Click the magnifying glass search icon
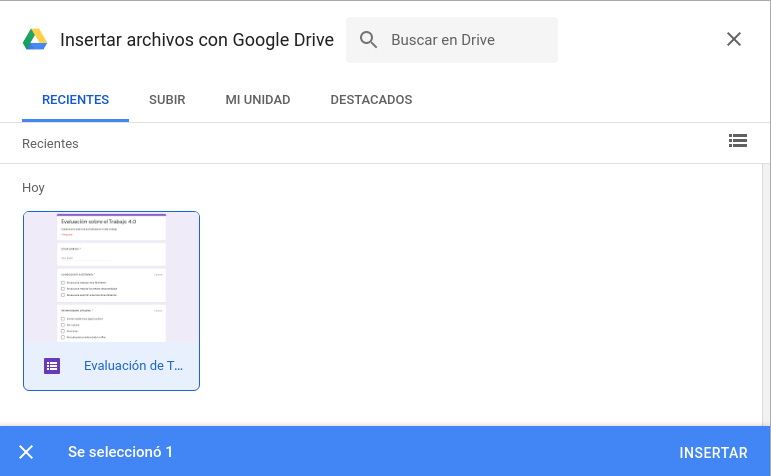Viewport: 771px width, 476px height. coord(368,40)
